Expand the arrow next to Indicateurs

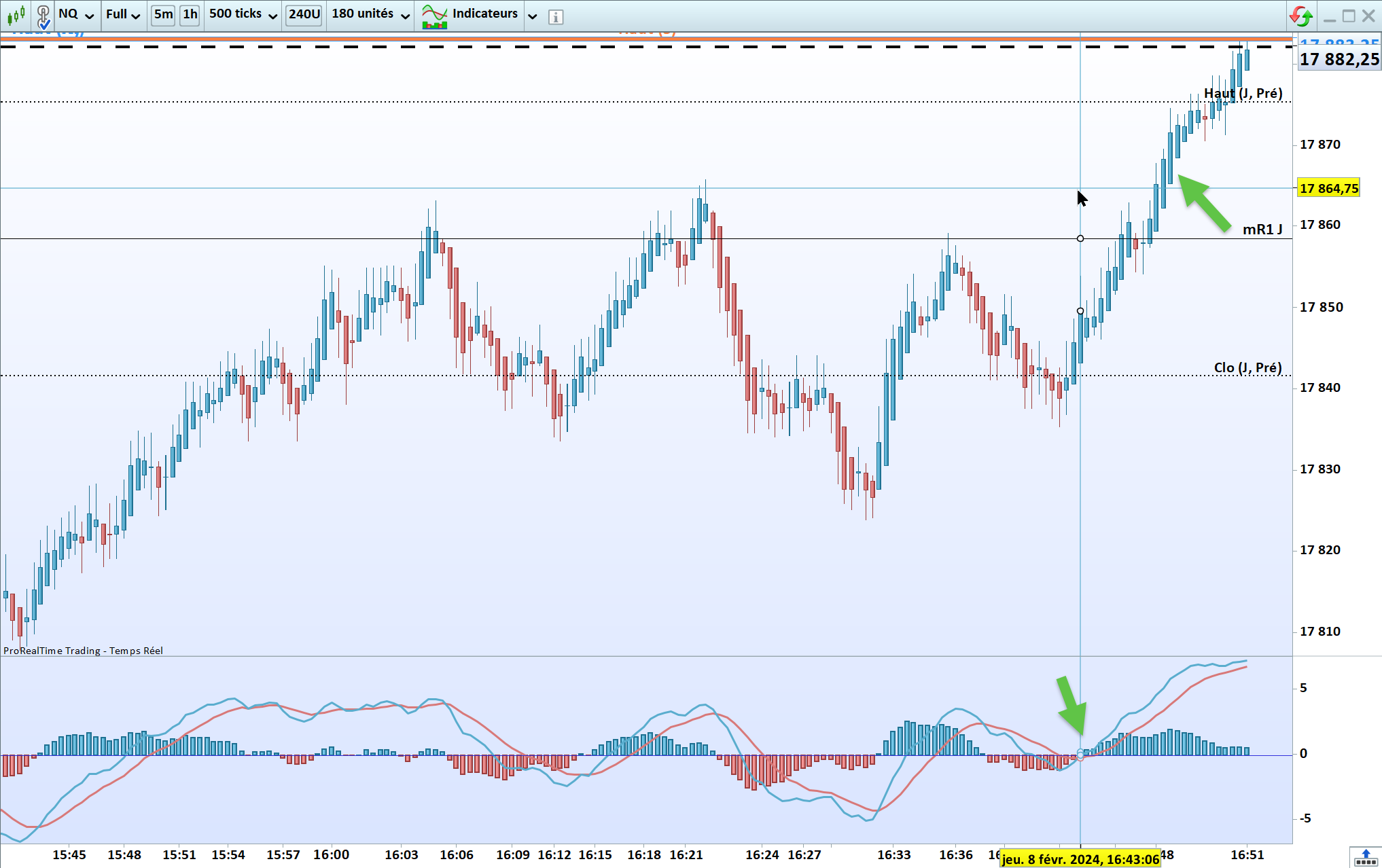(x=533, y=16)
